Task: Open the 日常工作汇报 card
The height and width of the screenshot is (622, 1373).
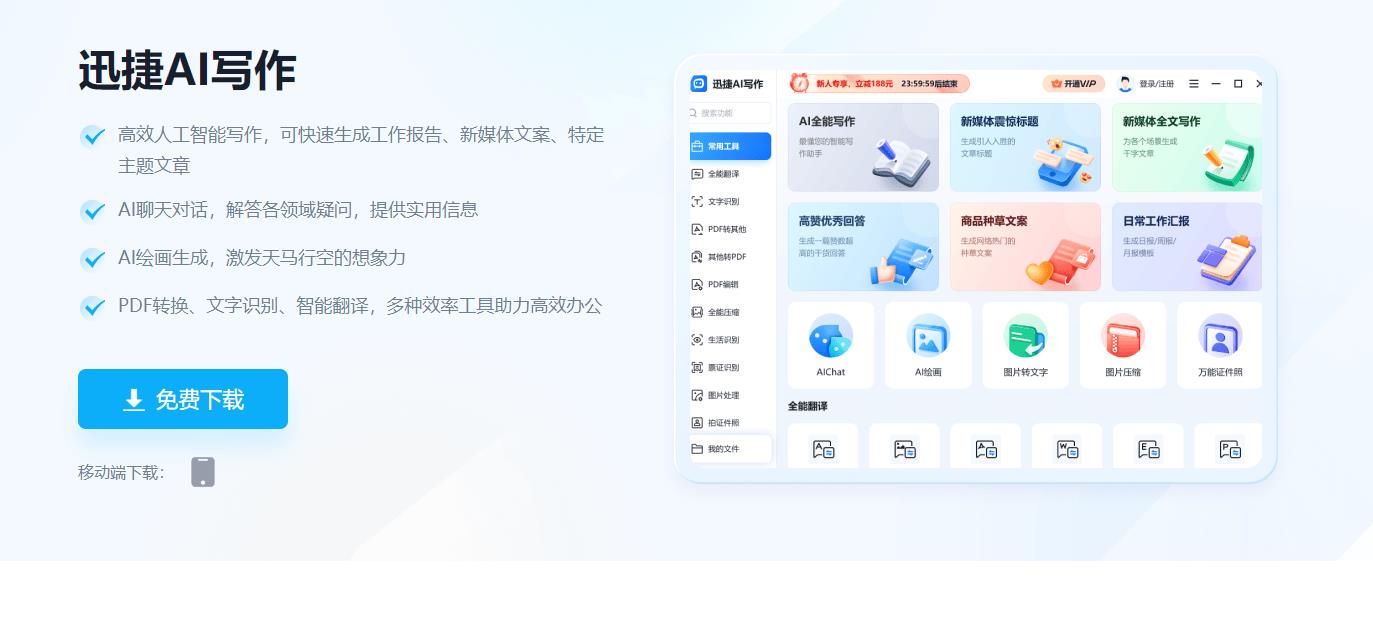Action: [x=1187, y=247]
